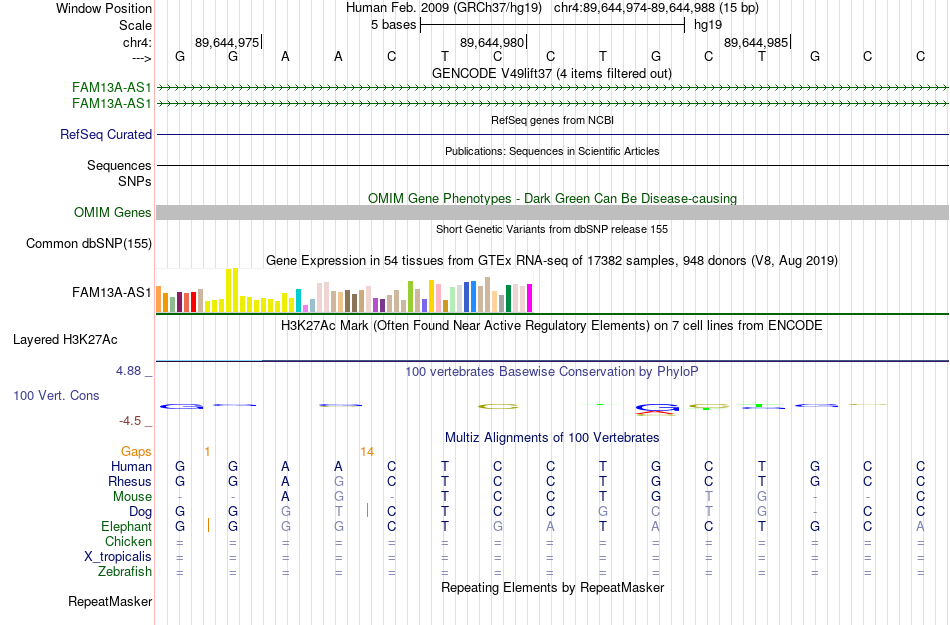
Task: Open GENCODE V49lift37 track title
Action: pyautogui.click(x=552, y=74)
